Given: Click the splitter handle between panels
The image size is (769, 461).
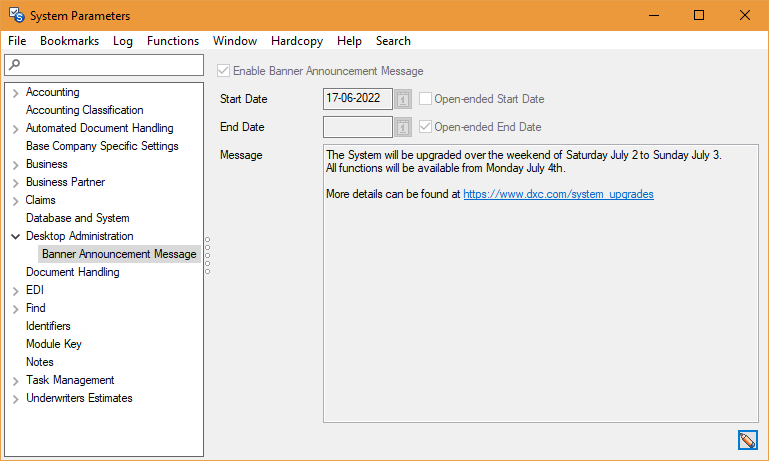Looking at the screenshot, I should [x=207, y=255].
